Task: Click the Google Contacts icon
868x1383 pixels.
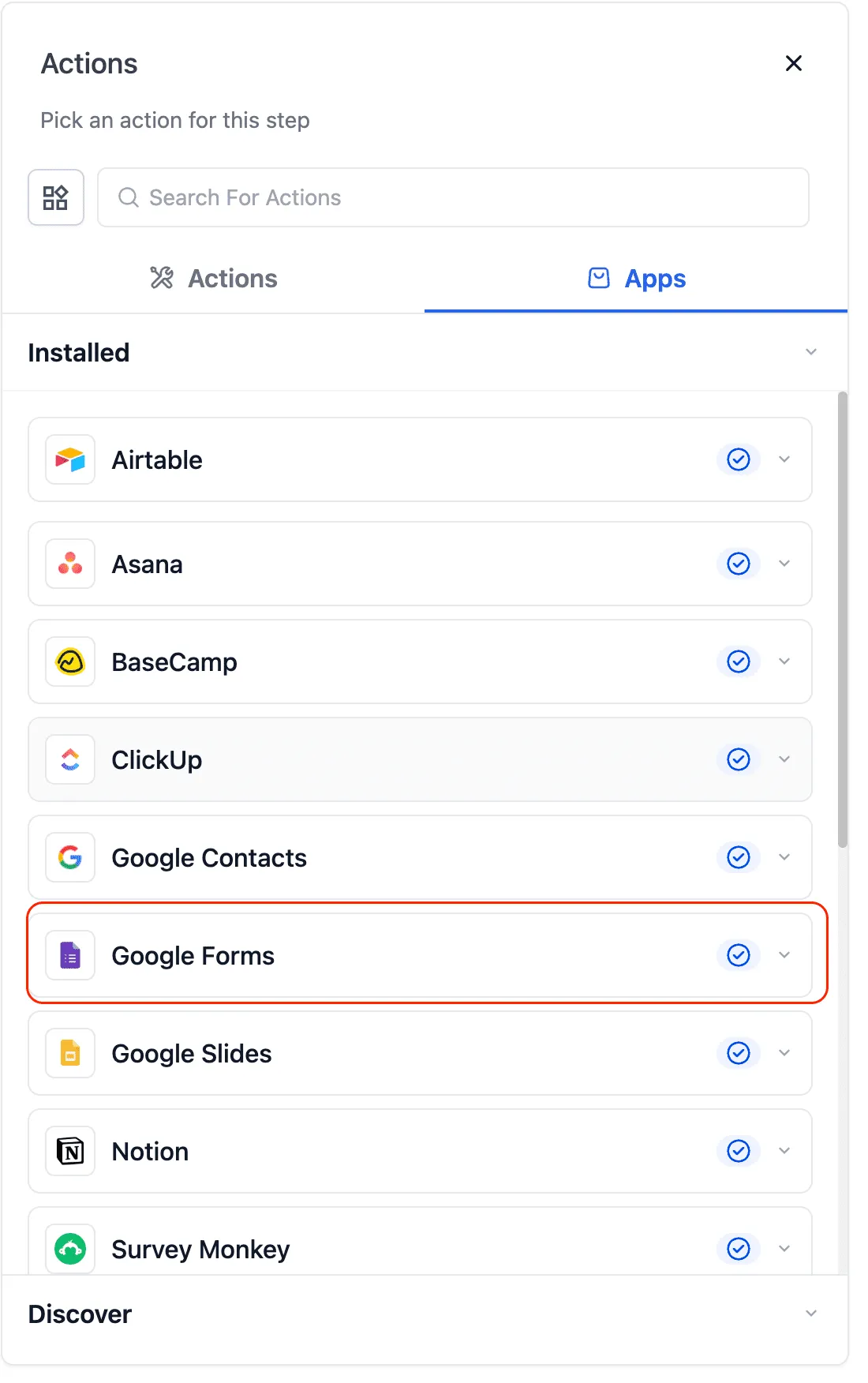Action: point(69,857)
